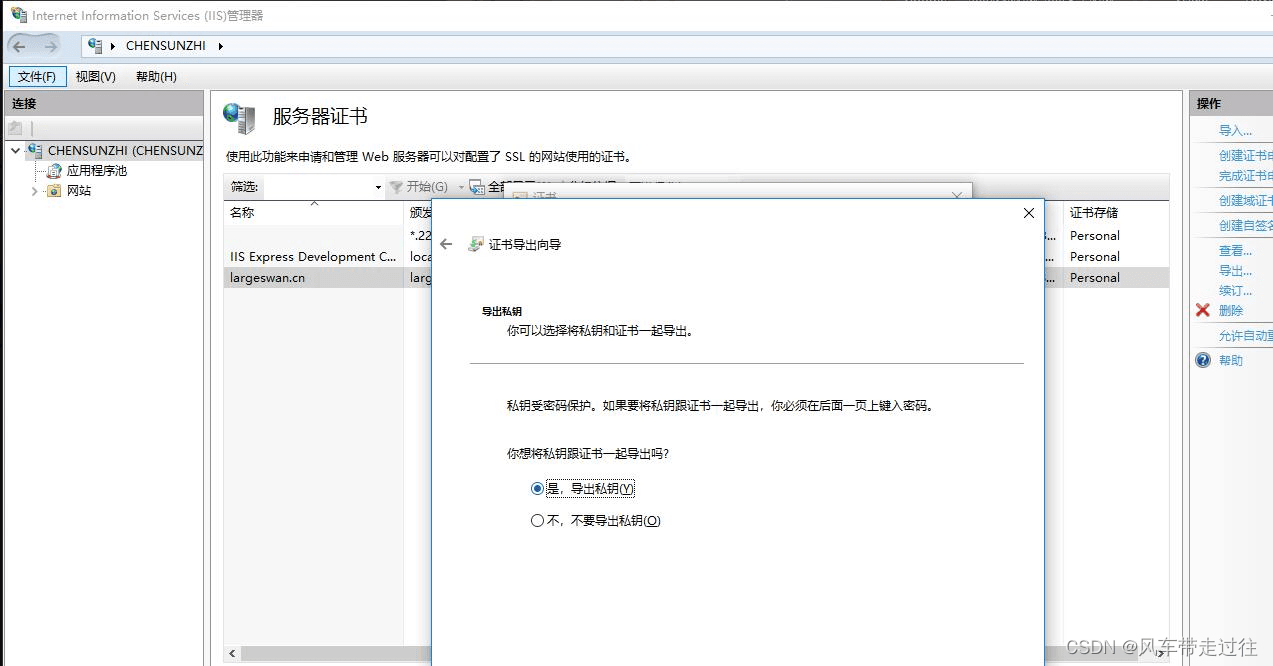
Task: Click the 续订... action link
Action: coord(1235,290)
